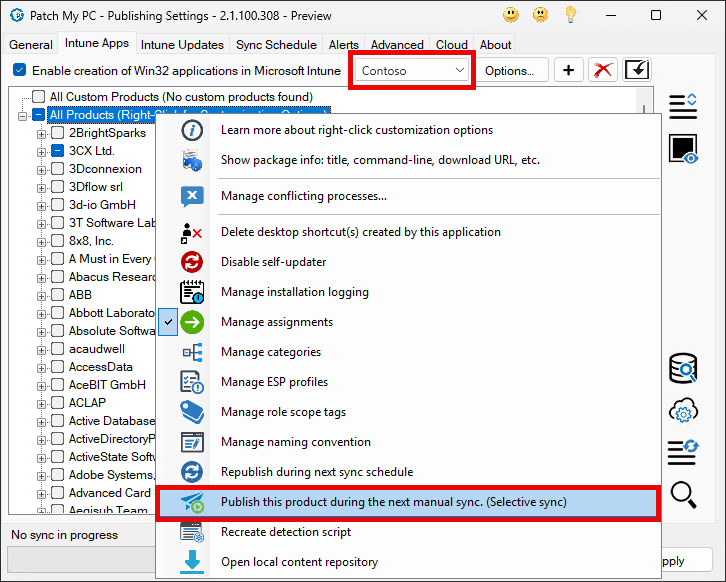Check the 2BrightSparks checkbox
The height and width of the screenshot is (582, 726).
click(x=57, y=133)
